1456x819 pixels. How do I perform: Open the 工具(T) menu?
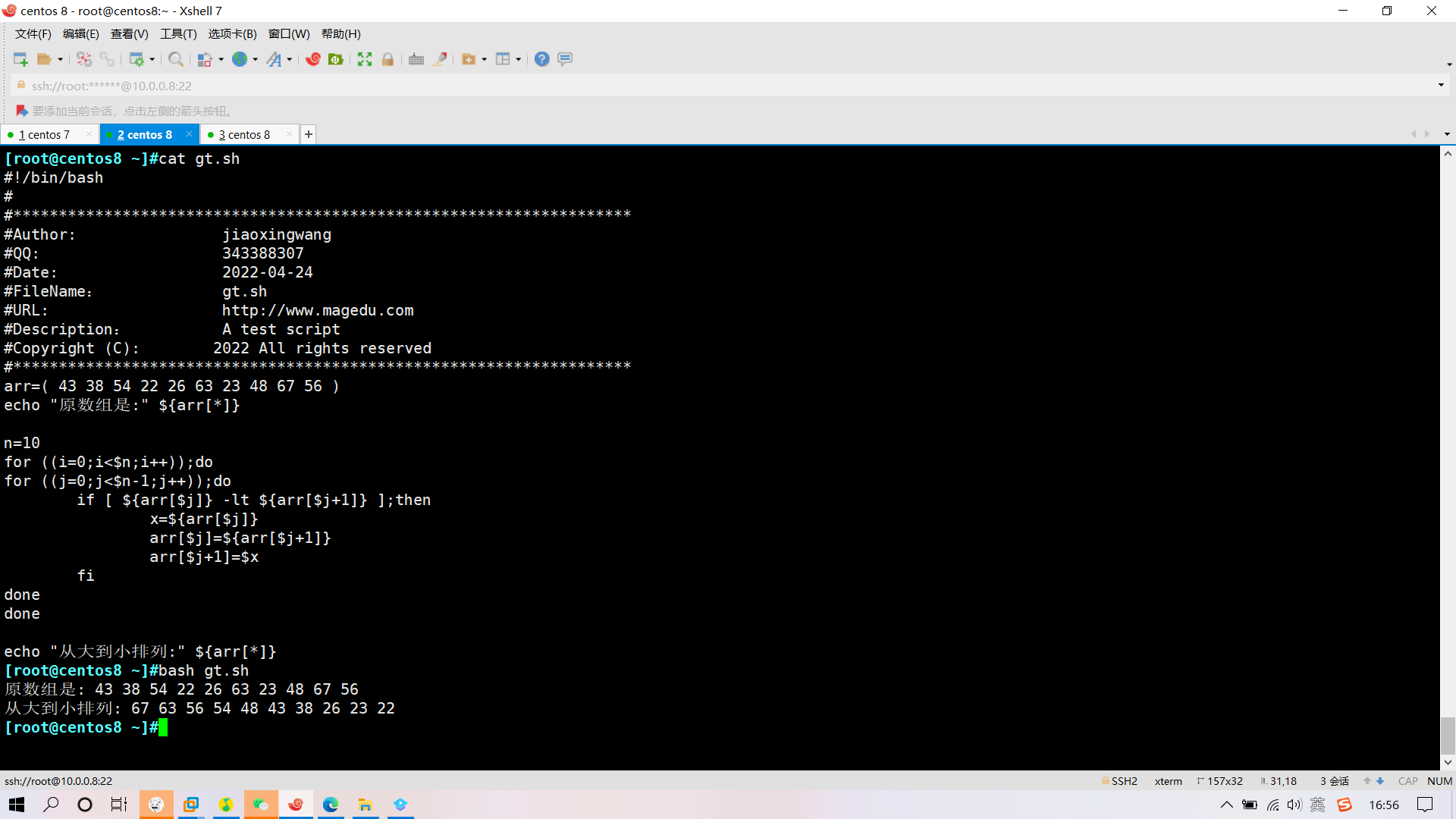click(178, 33)
